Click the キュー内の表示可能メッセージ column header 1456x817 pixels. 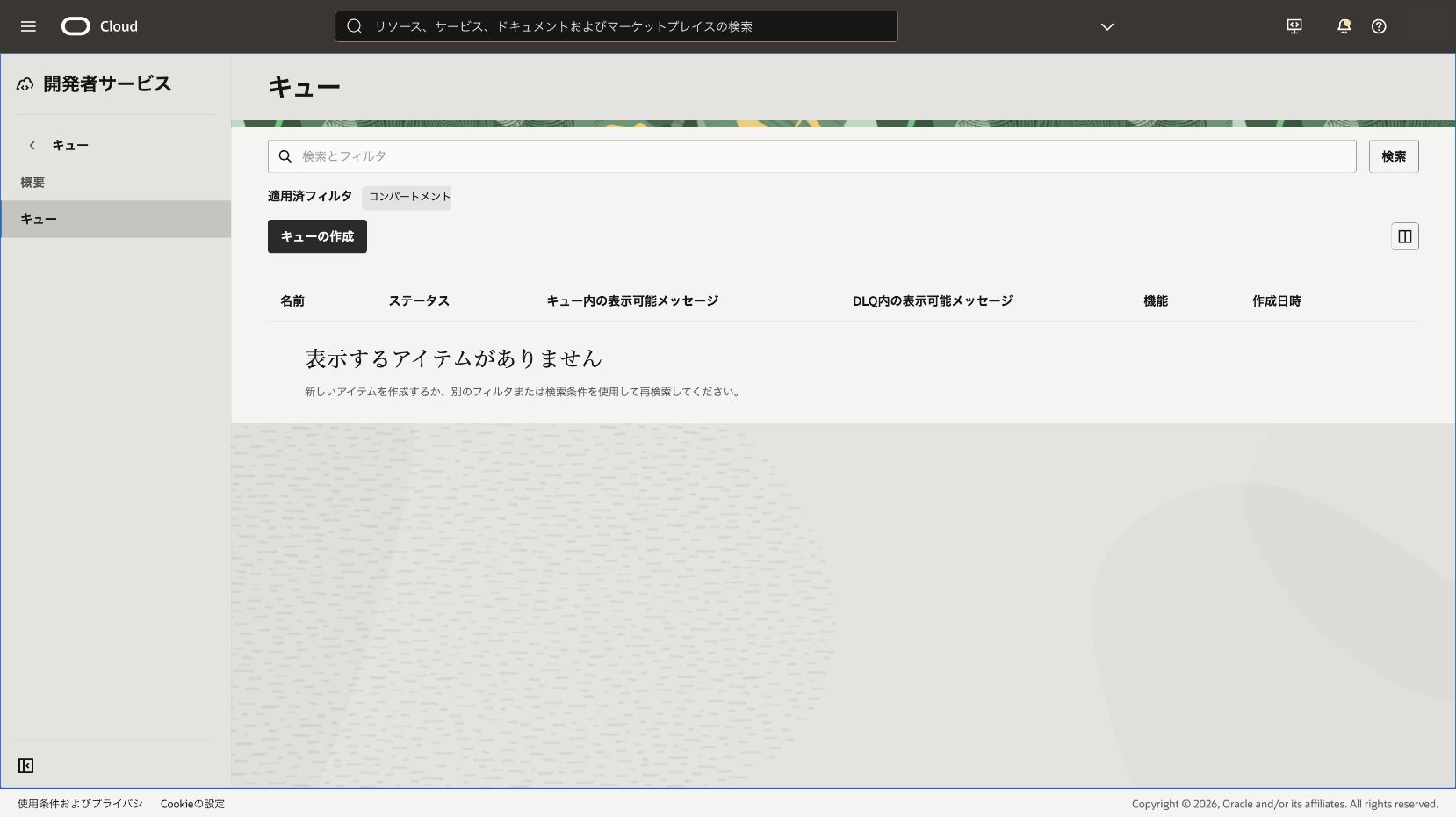click(x=632, y=300)
